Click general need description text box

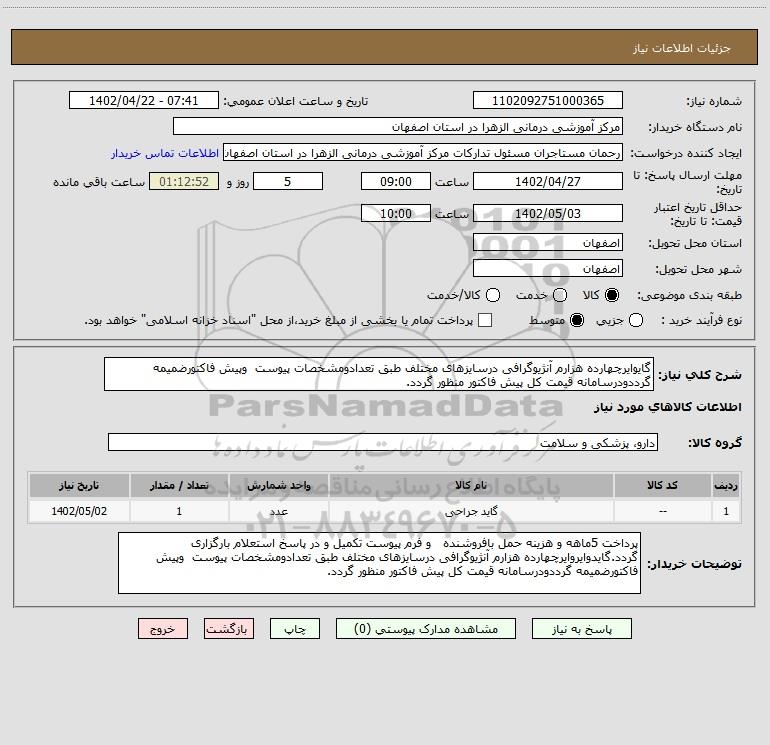pyautogui.click(x=379, y=374)
